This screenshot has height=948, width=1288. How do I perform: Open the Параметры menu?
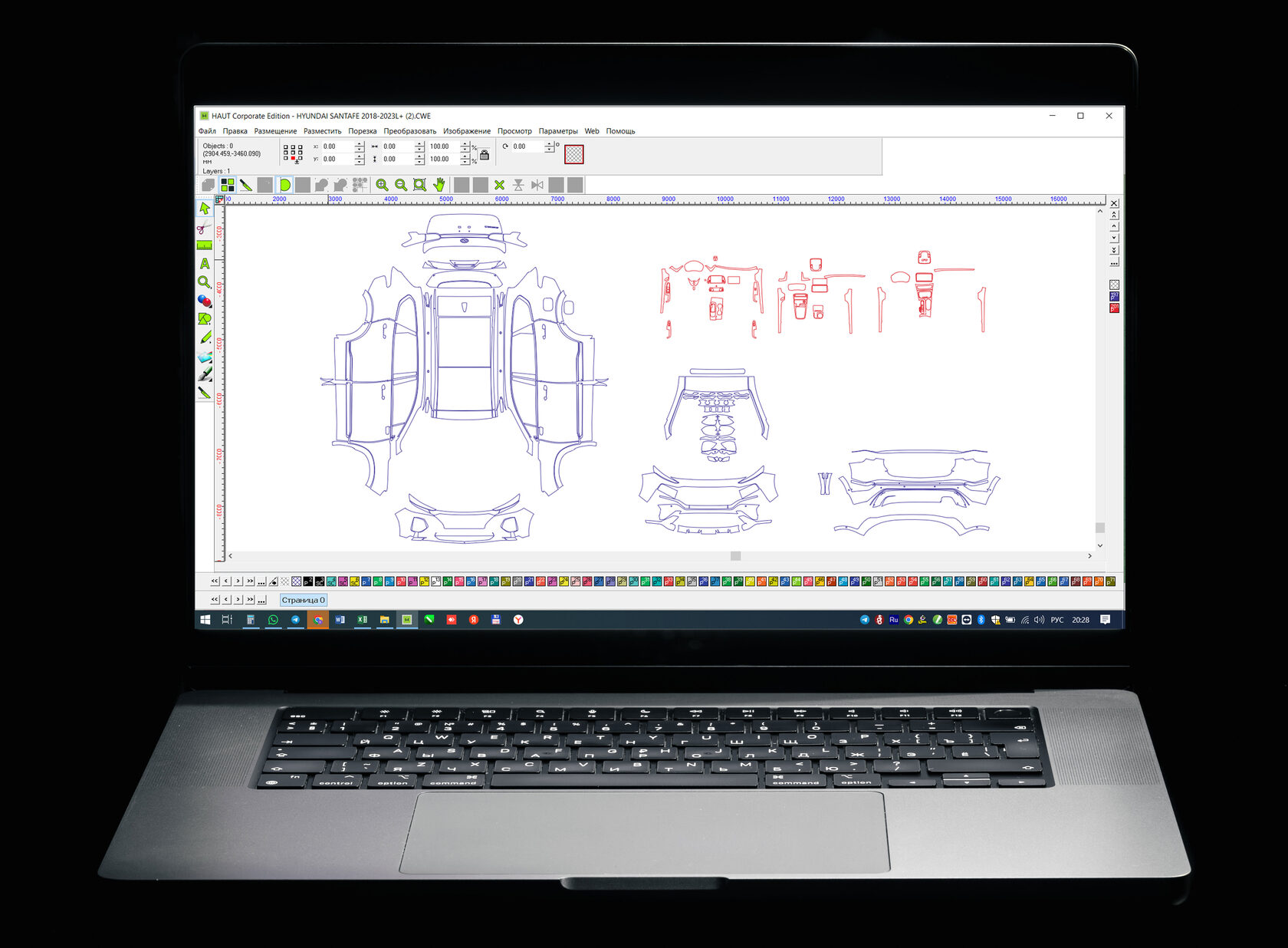click(x=558, y=131)
